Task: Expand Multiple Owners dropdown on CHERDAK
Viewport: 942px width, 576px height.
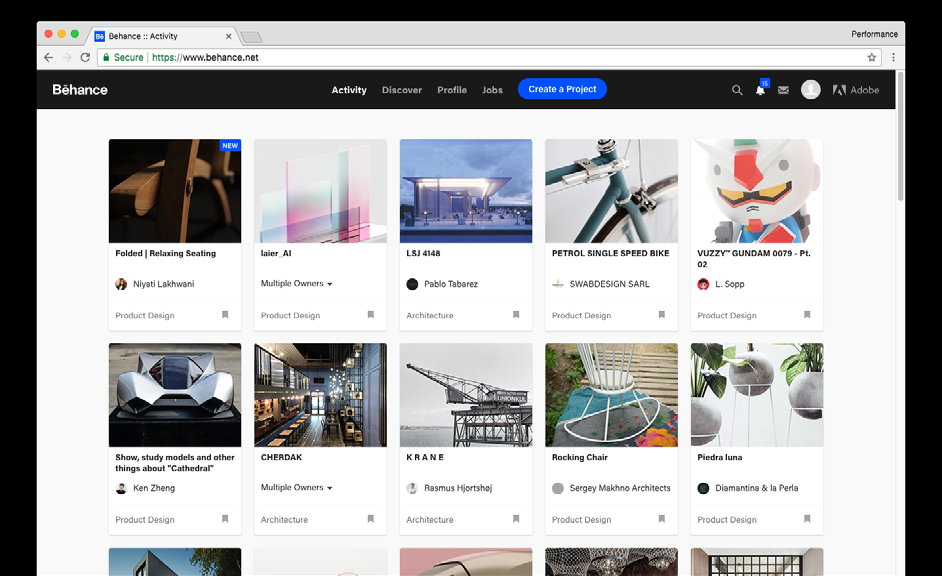Action: pos(297,488)
